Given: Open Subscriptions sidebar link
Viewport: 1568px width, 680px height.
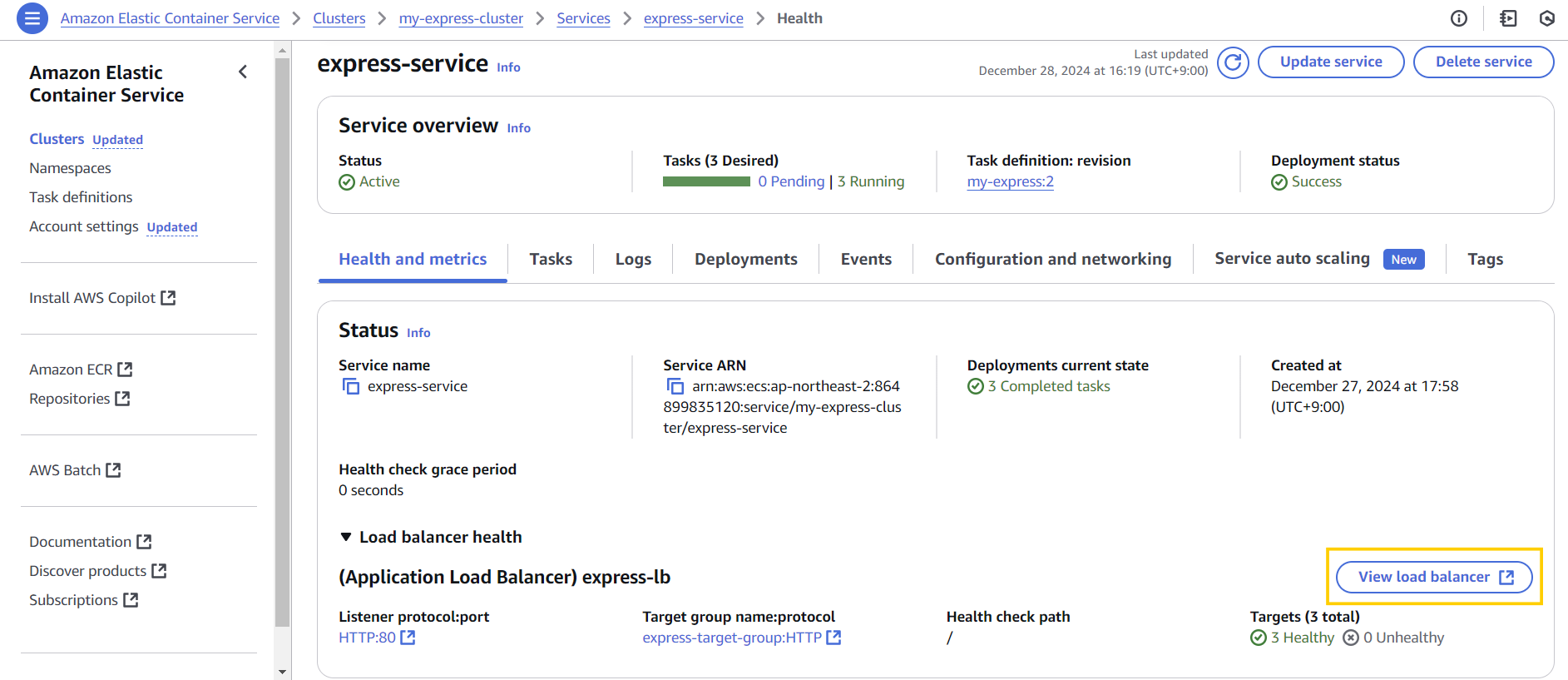Looking at the screenshot, I should tap(73, 600).
